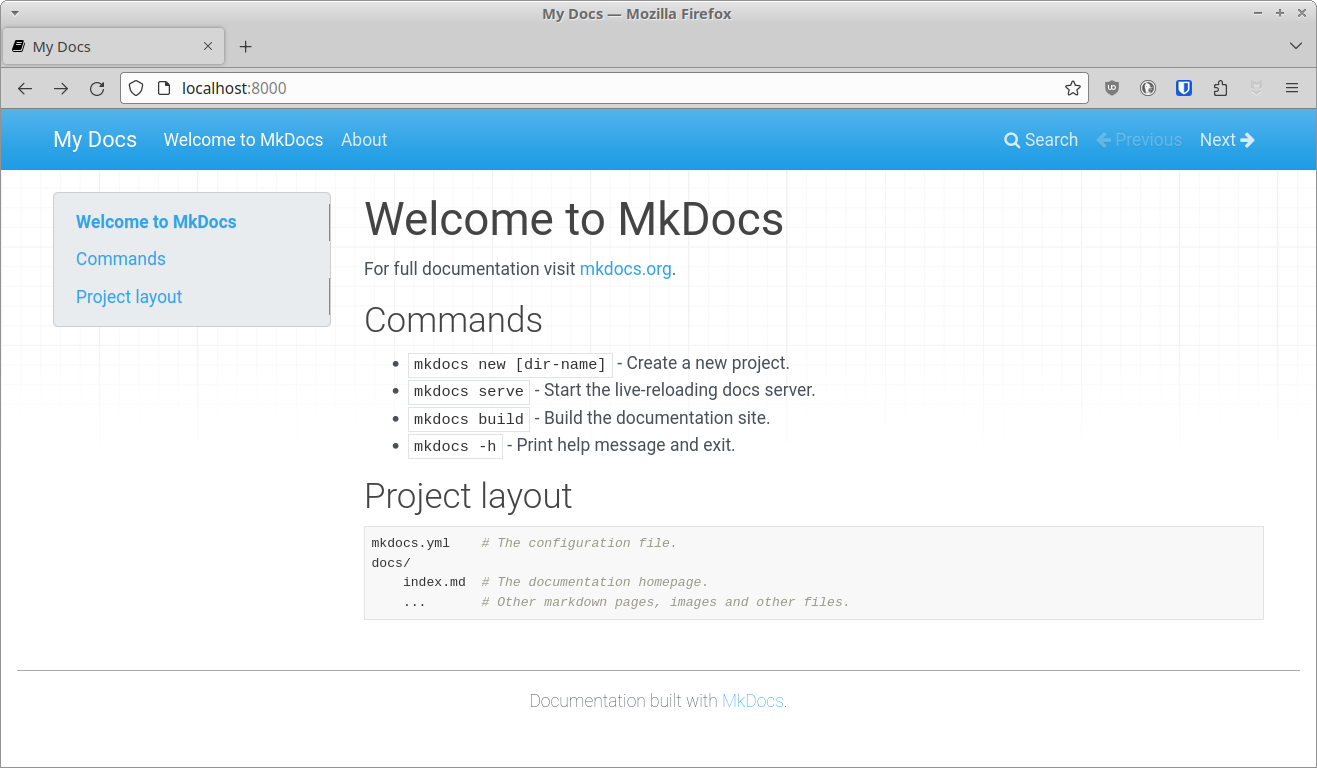
Task: Open the Search dialog
Action: click(x=1041, y=140)
